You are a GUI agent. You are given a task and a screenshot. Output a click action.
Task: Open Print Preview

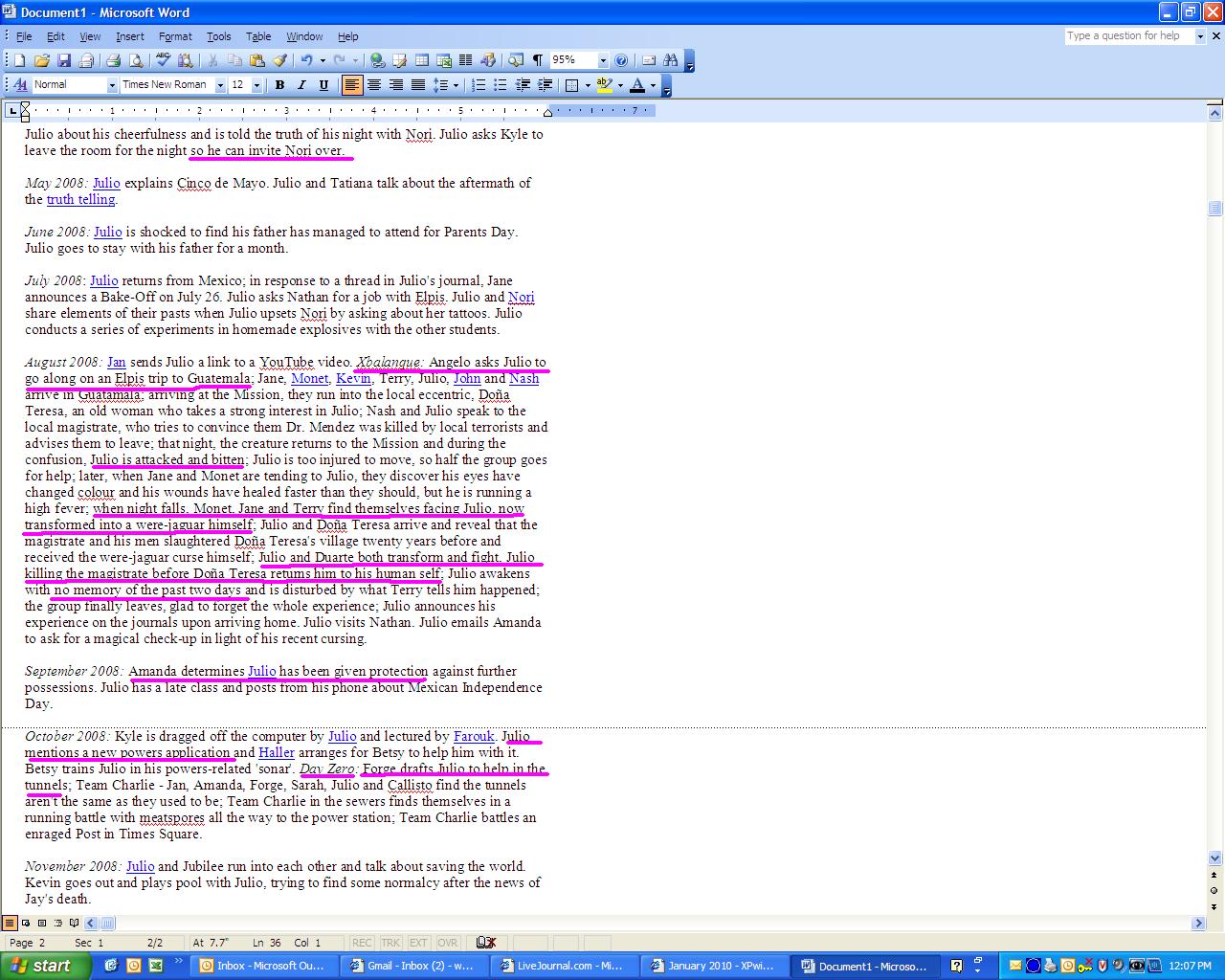135,60
